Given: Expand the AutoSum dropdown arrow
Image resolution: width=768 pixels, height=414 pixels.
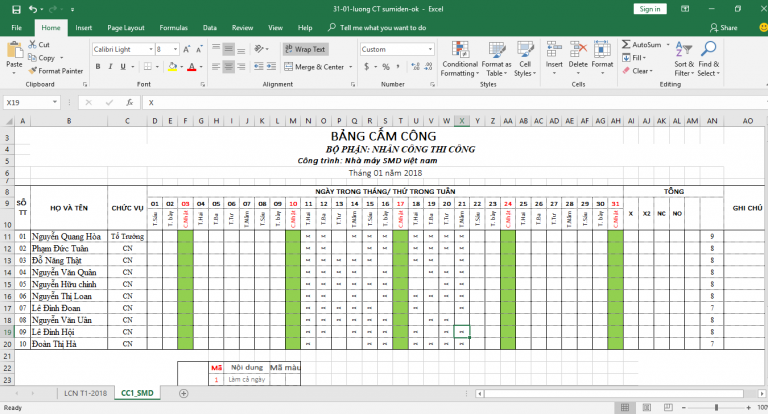Looking at the screenshot, I should [x=668, y=45].
